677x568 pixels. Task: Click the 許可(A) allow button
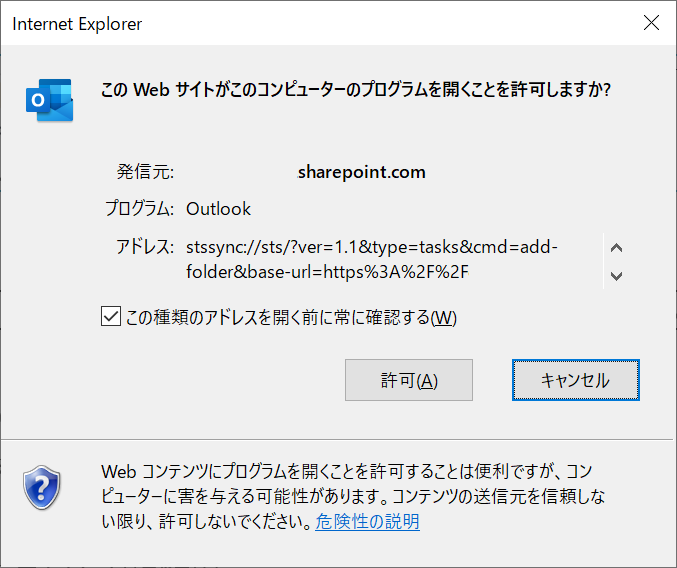(408, 380)
